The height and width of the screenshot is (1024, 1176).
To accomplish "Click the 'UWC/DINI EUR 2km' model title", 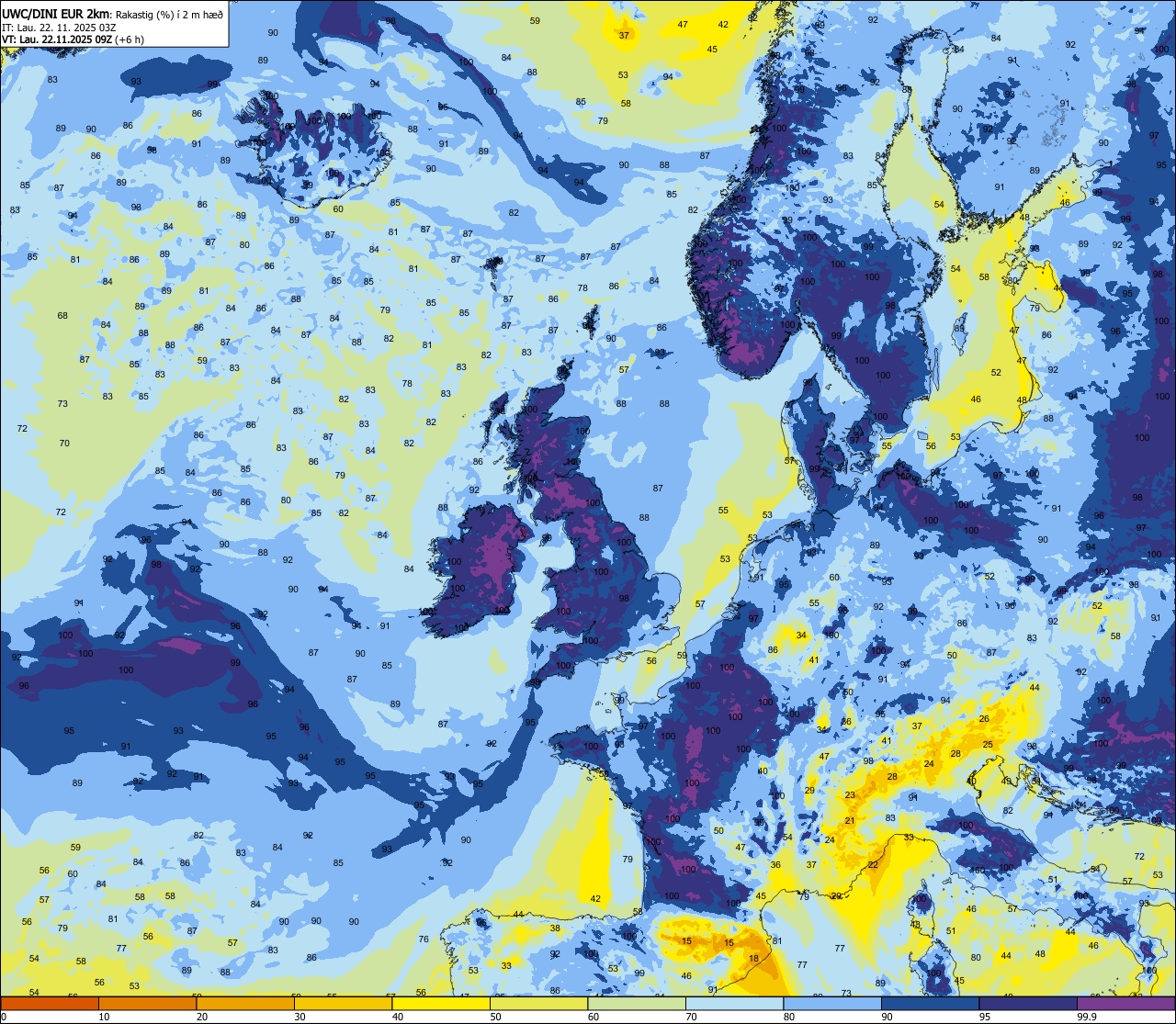I will pos(55,13).
